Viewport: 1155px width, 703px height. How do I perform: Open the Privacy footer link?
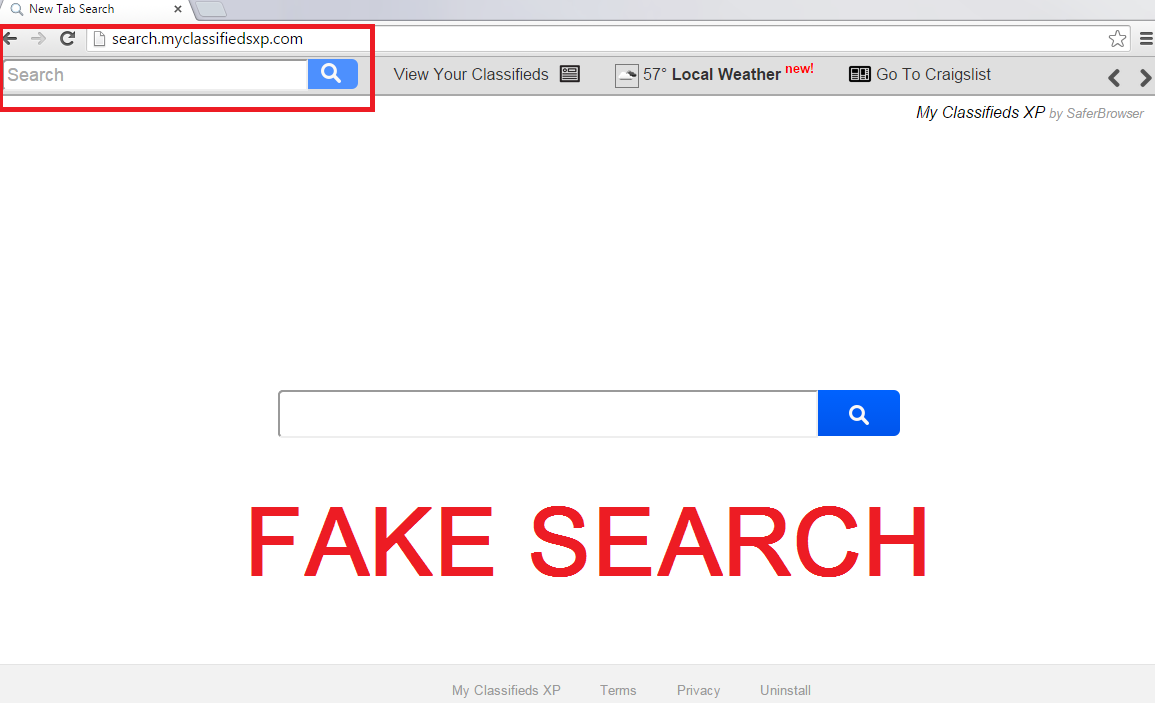[698, 690]
